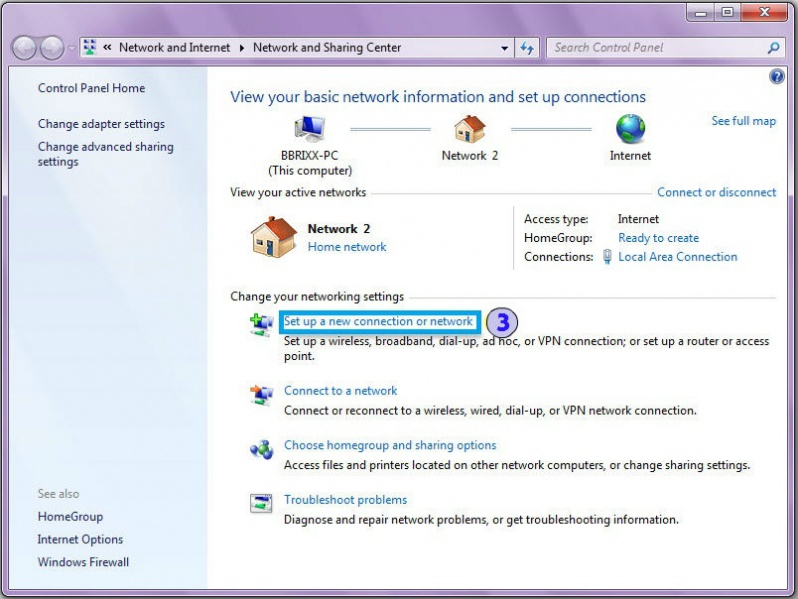
Task: Click the Troubleshoot problems icon
Action: click(x=261, y=504)
